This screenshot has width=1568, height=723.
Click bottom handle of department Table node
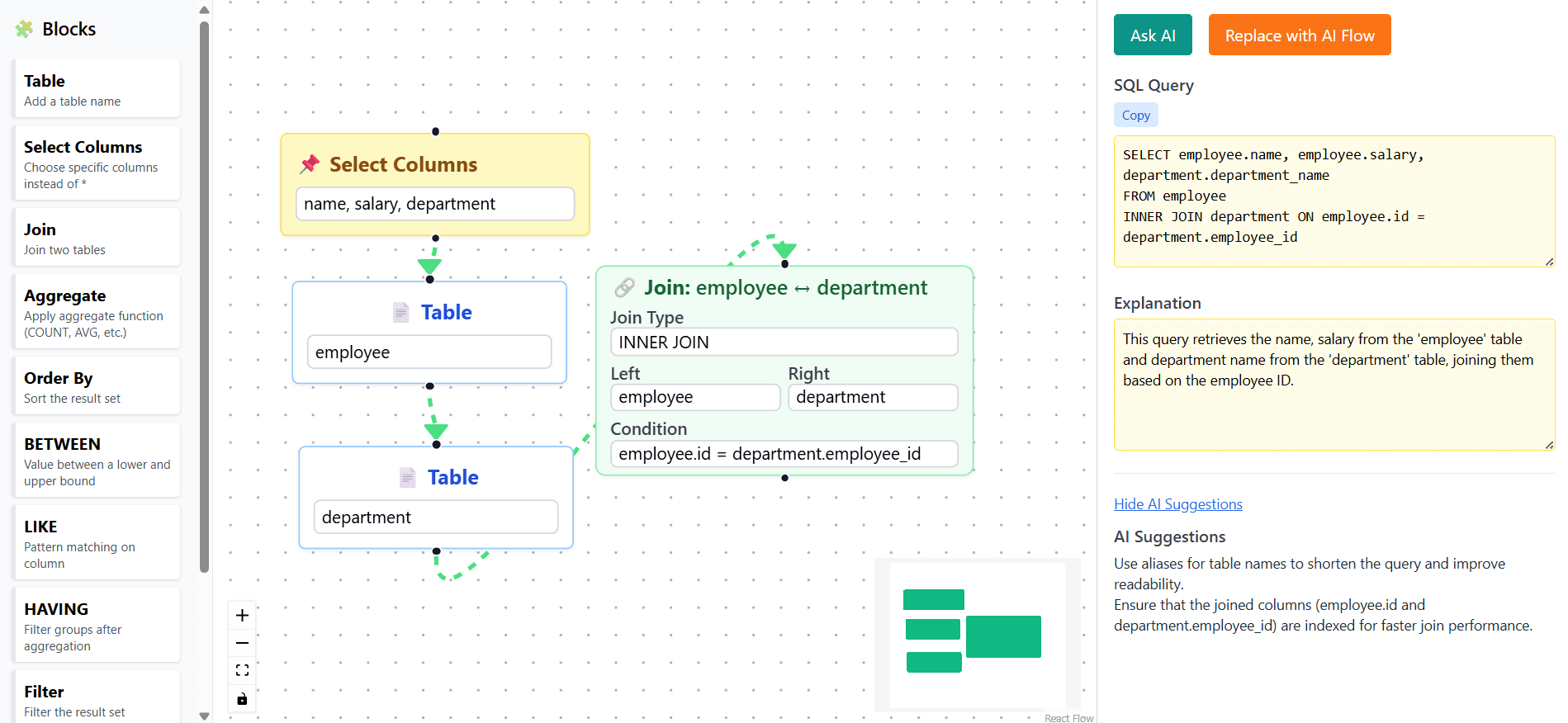[x=436, y=551]
